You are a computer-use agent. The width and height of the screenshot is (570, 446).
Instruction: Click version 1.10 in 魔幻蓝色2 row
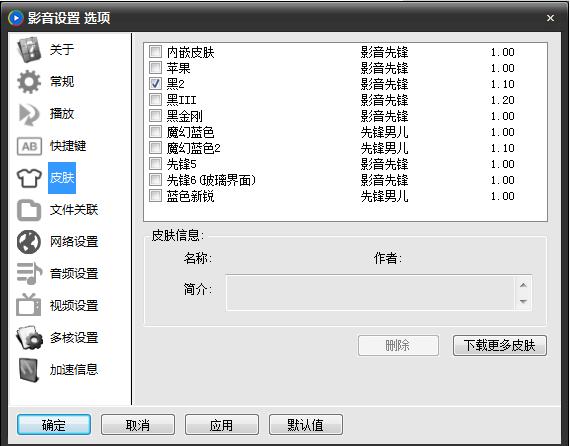coord(503,148)
